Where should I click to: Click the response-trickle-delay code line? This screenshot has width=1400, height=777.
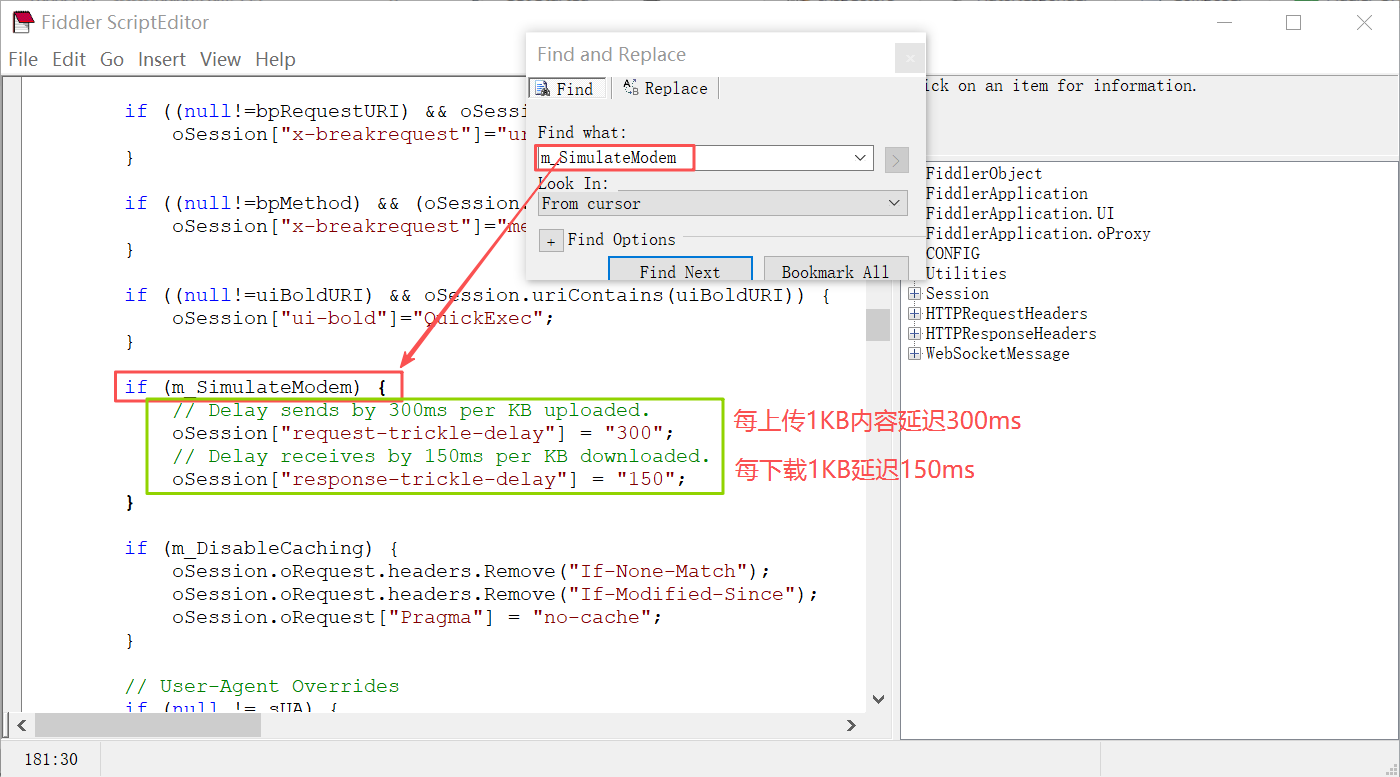(430, 479)
